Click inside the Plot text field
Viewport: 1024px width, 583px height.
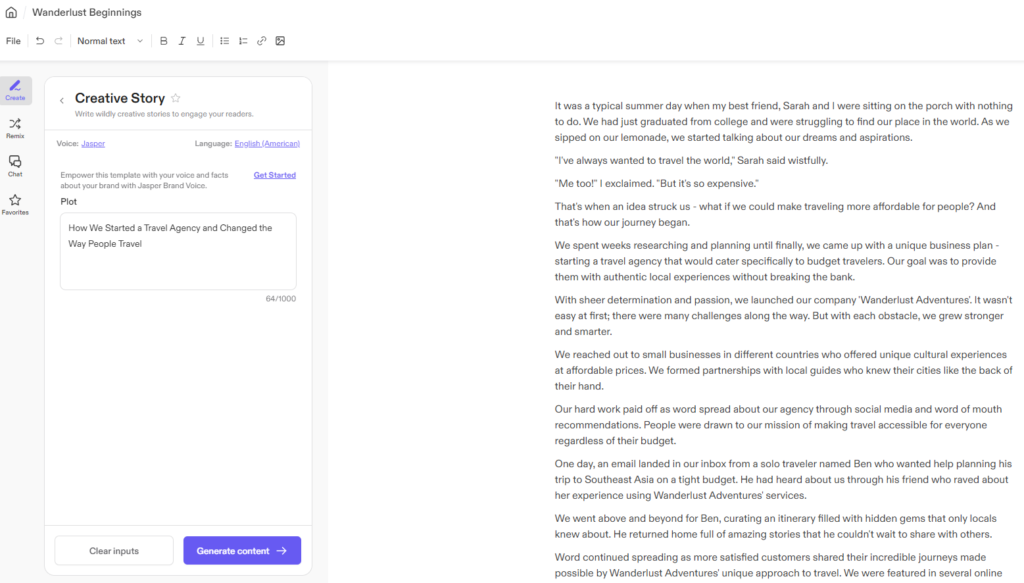(178, 251)
